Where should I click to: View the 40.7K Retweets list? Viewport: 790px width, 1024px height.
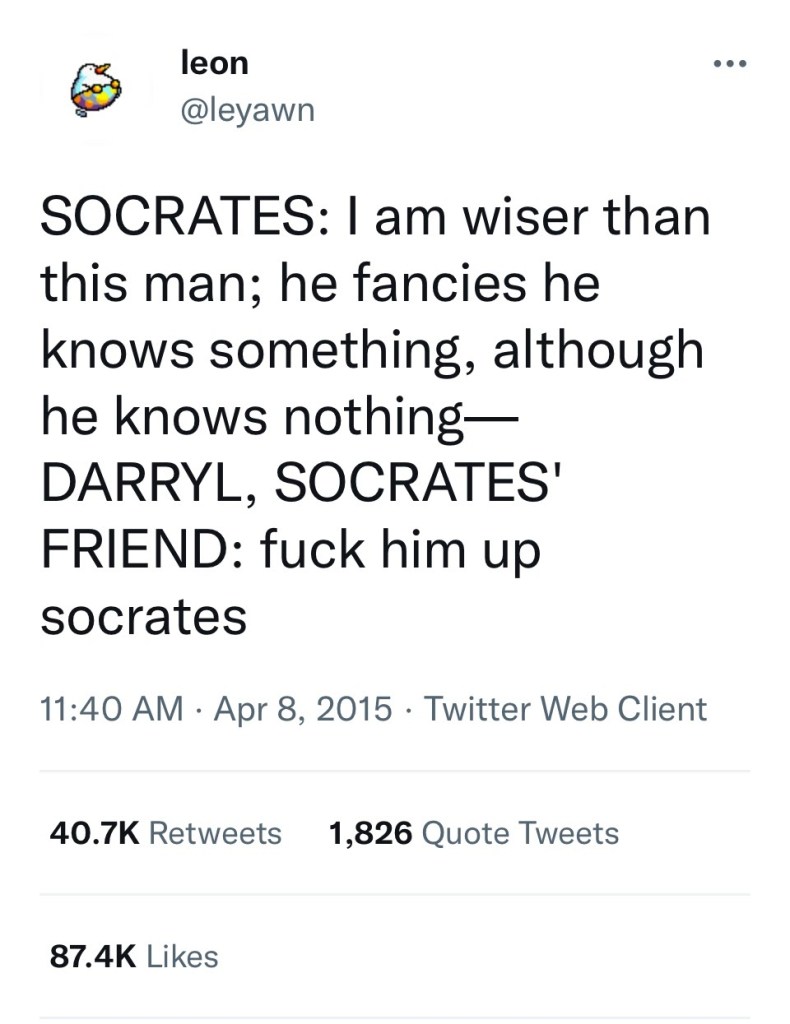[165, 833]
